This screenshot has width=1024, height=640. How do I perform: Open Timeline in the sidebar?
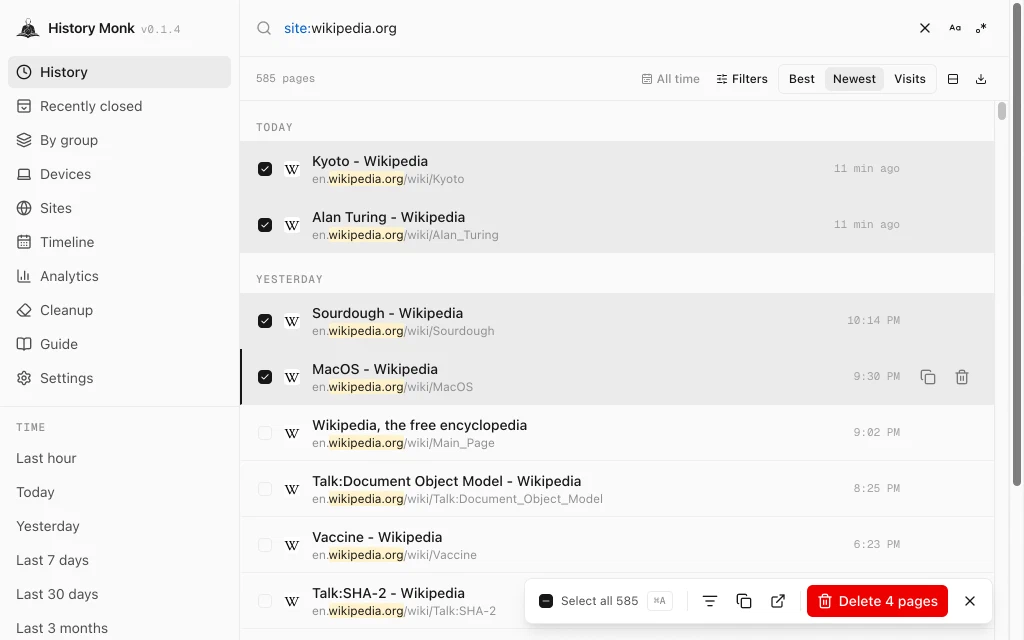[x=120, y=242]
